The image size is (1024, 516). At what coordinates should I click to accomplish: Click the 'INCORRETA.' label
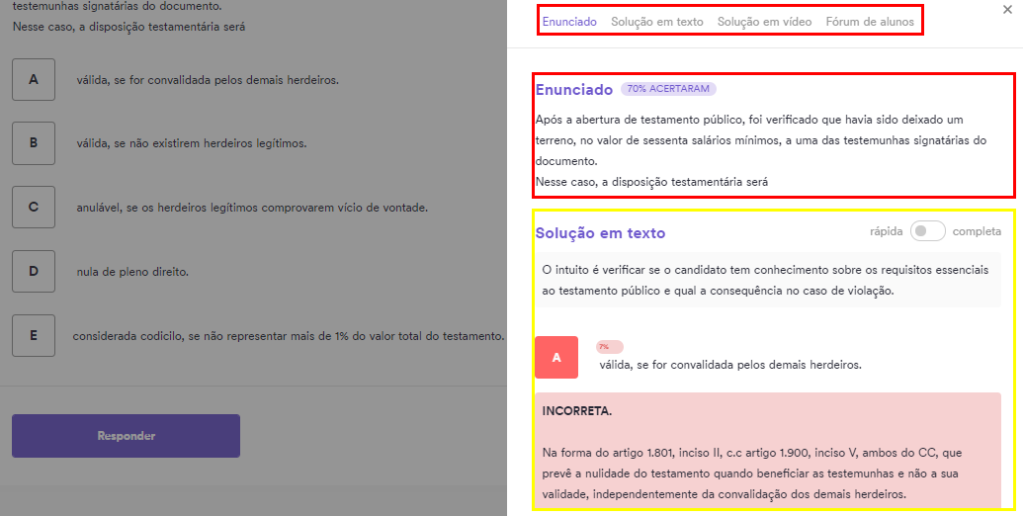point(577,411)
